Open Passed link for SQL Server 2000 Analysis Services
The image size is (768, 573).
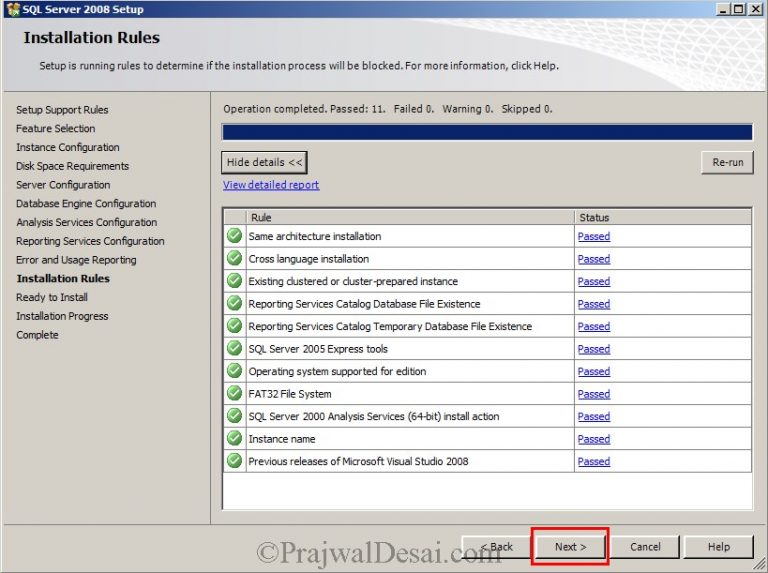594,417
